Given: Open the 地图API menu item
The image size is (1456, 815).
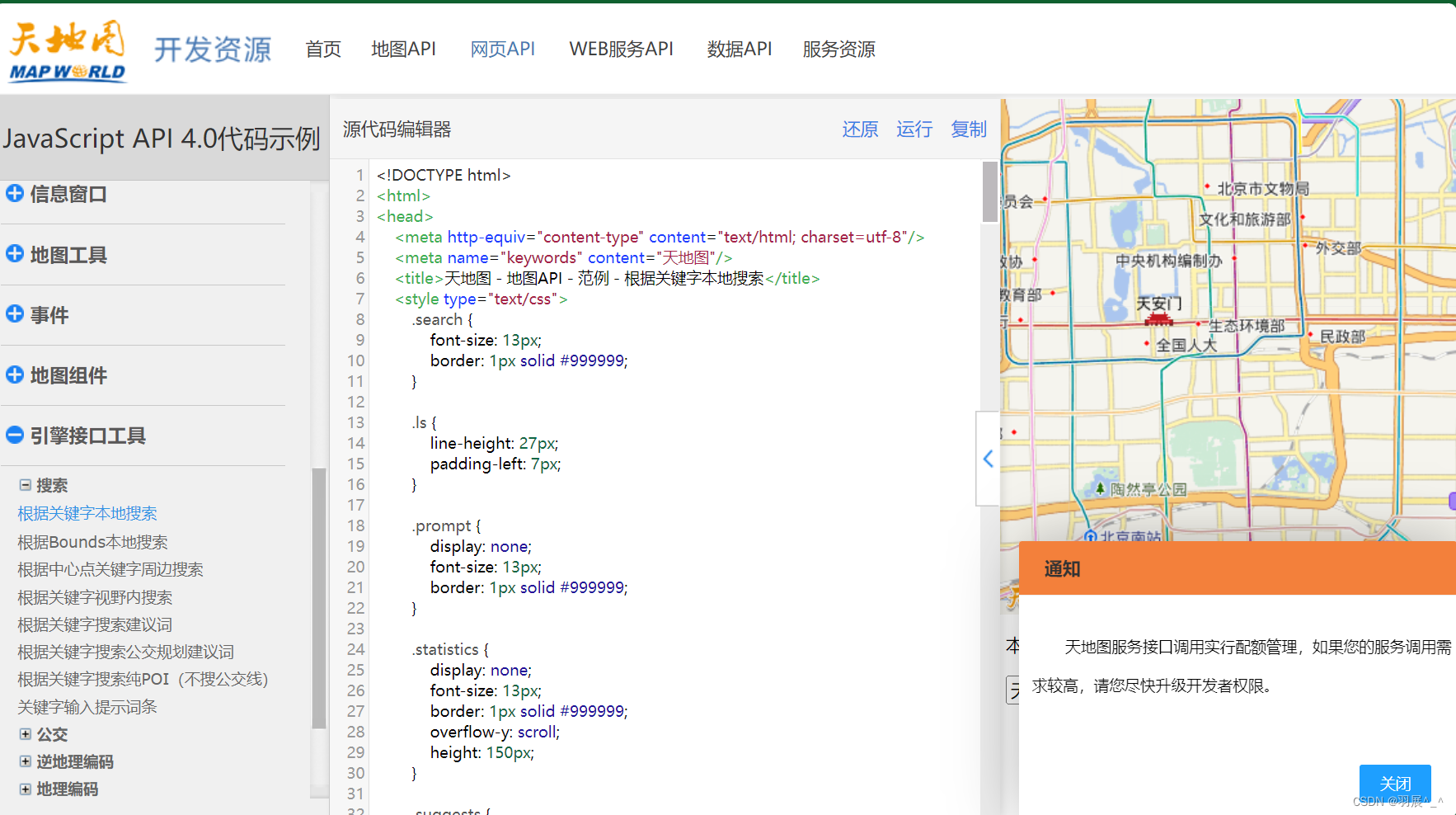Looking at the screenshot, I should pyautogui.click(x=403, y=49).
